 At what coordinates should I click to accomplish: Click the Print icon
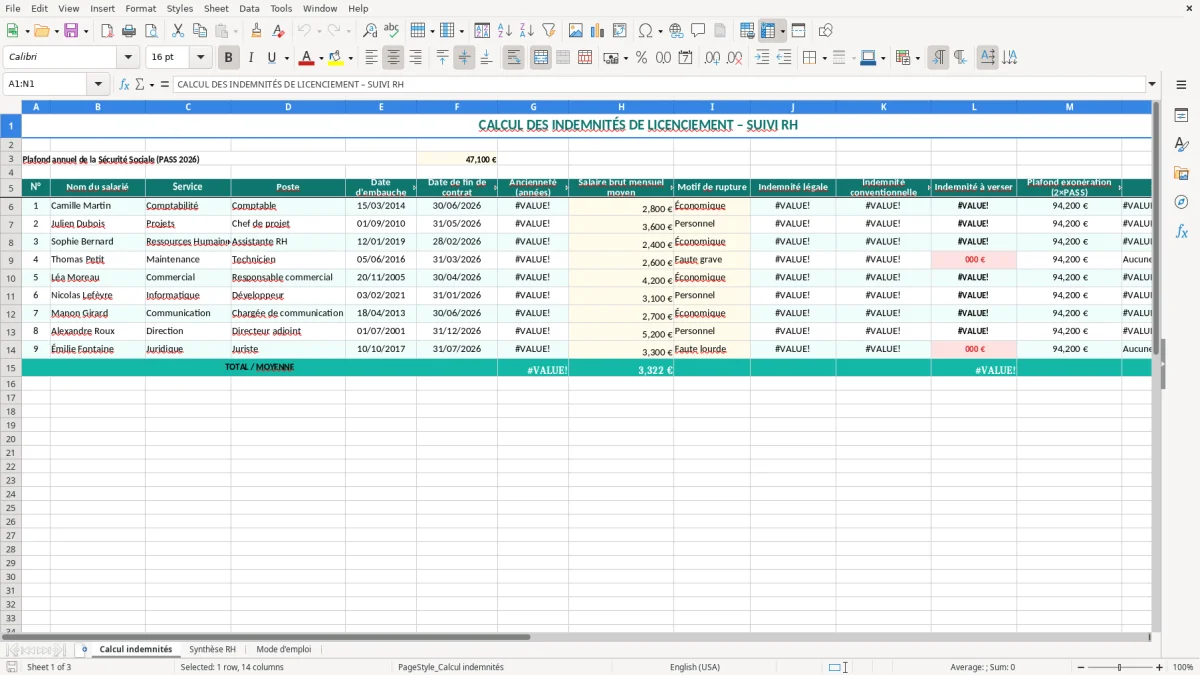point(129,31)
